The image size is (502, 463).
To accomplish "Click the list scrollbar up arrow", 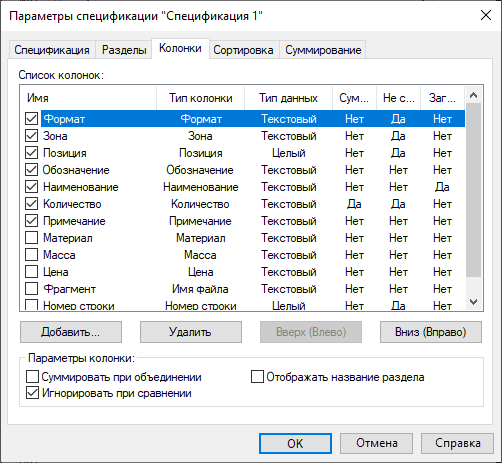I will point(473,95).
